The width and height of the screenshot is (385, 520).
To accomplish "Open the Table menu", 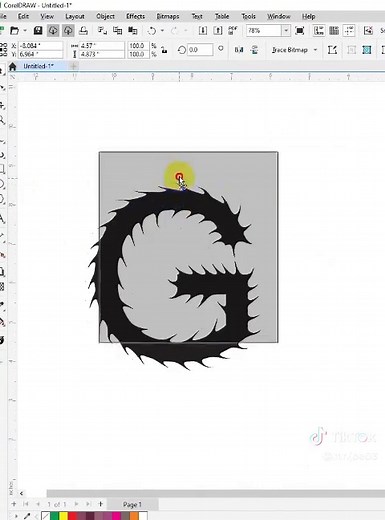I will pos(222,16).
